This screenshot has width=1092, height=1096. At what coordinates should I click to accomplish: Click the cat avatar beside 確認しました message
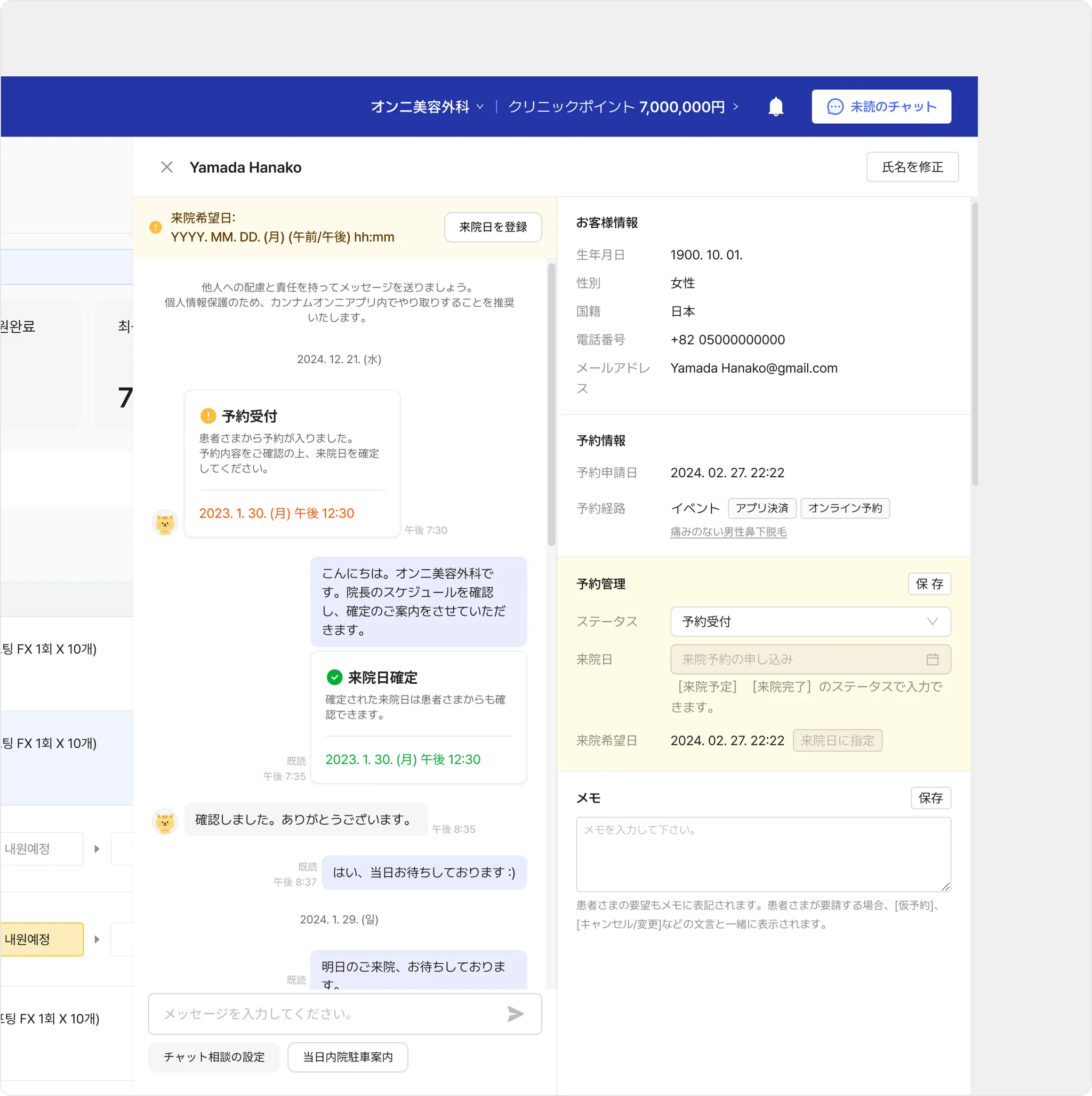click(165, 821)
